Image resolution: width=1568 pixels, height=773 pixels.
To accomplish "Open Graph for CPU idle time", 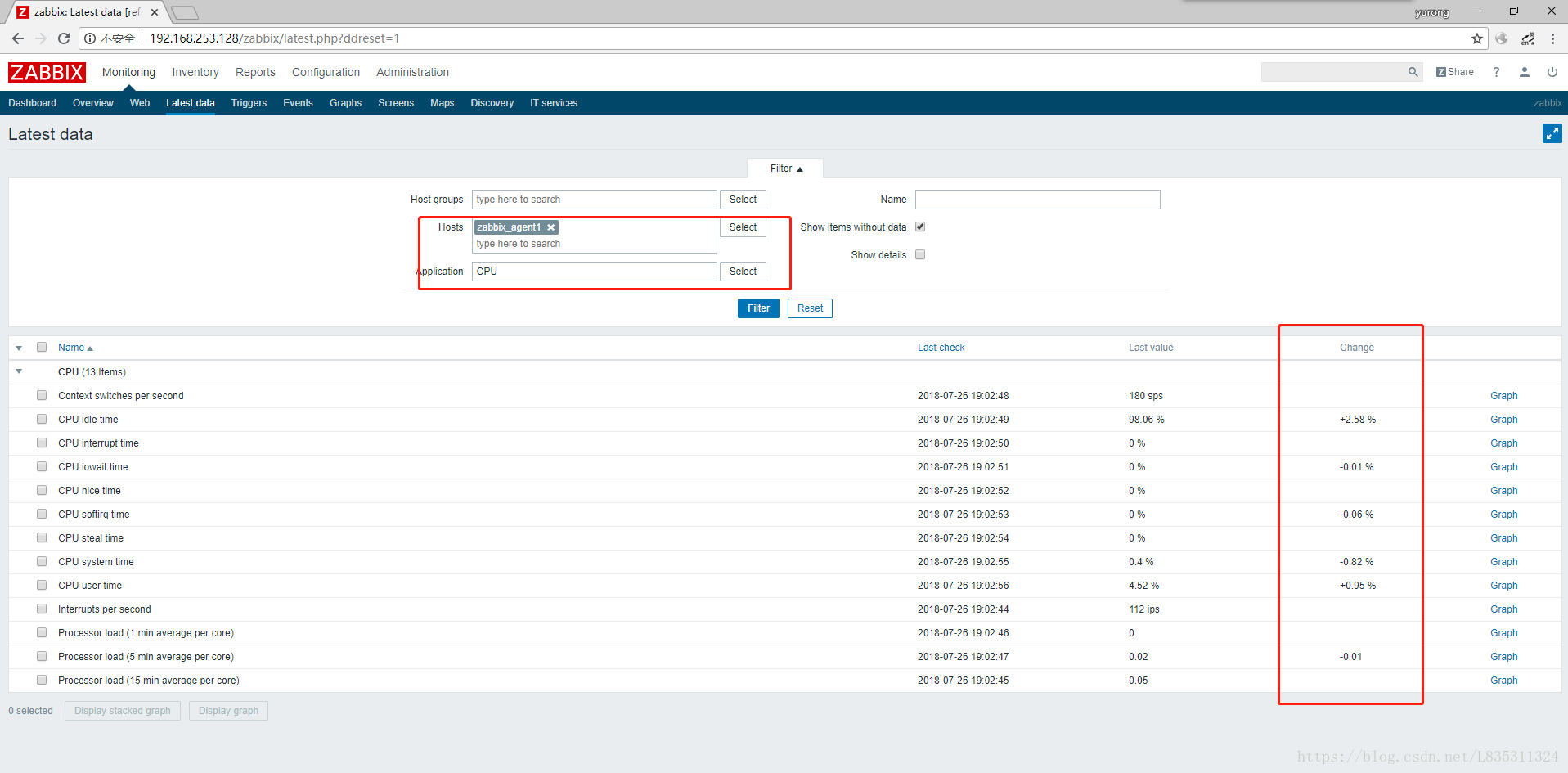I will pos(1503,420).
